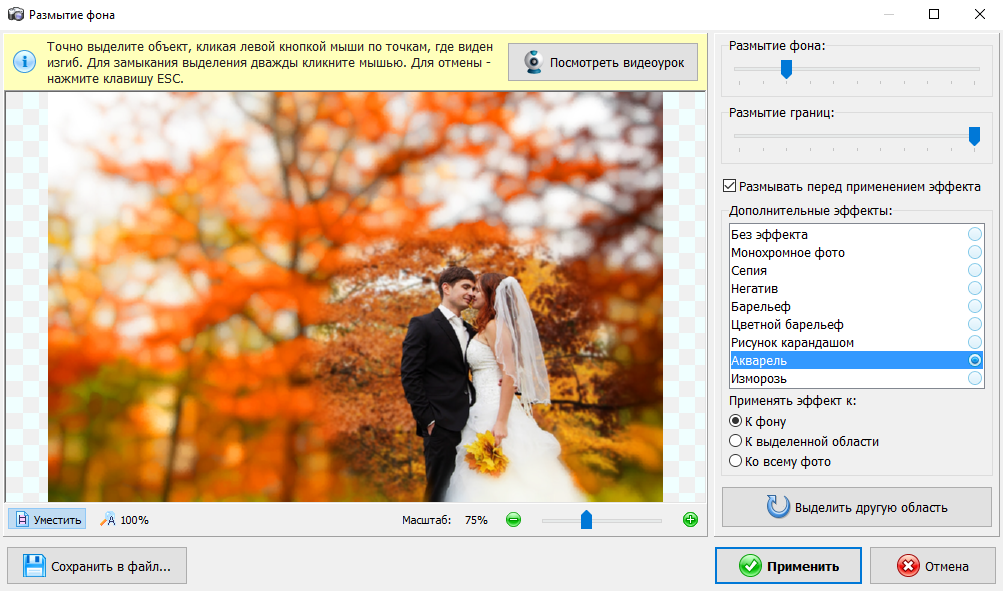Select the К выделенной области radio option

pyautogui.click(x=736, y=441)
